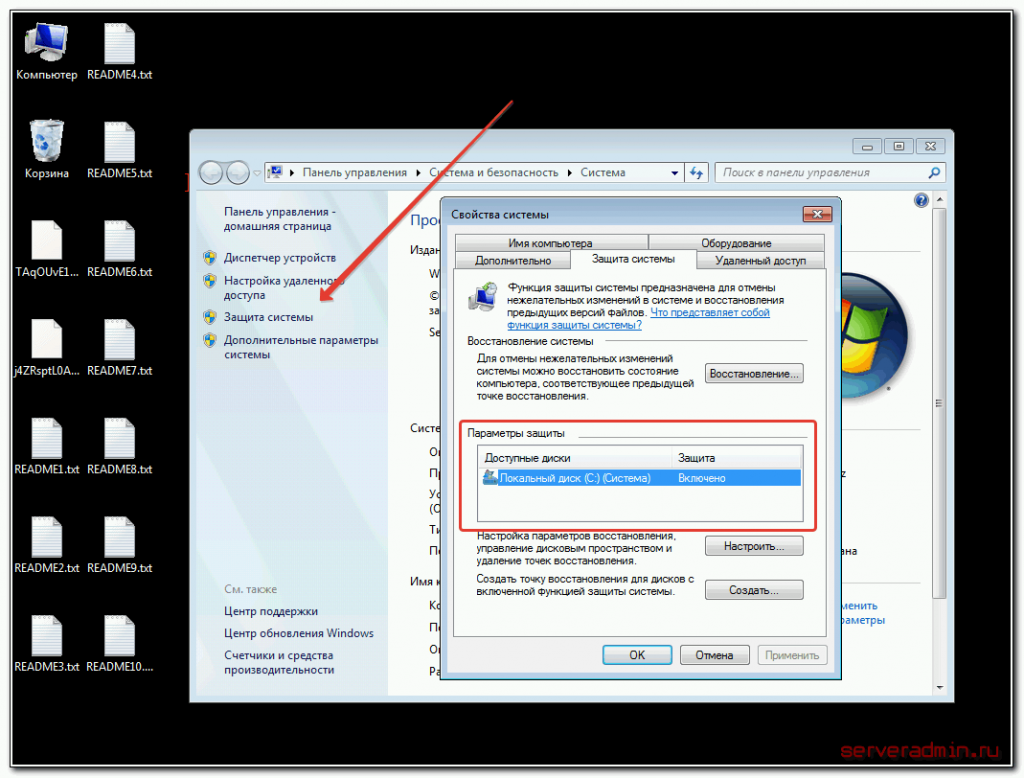1024x778 pixels.
Task: Switch to the Имя компьютера tab
Action: point(549,243)
